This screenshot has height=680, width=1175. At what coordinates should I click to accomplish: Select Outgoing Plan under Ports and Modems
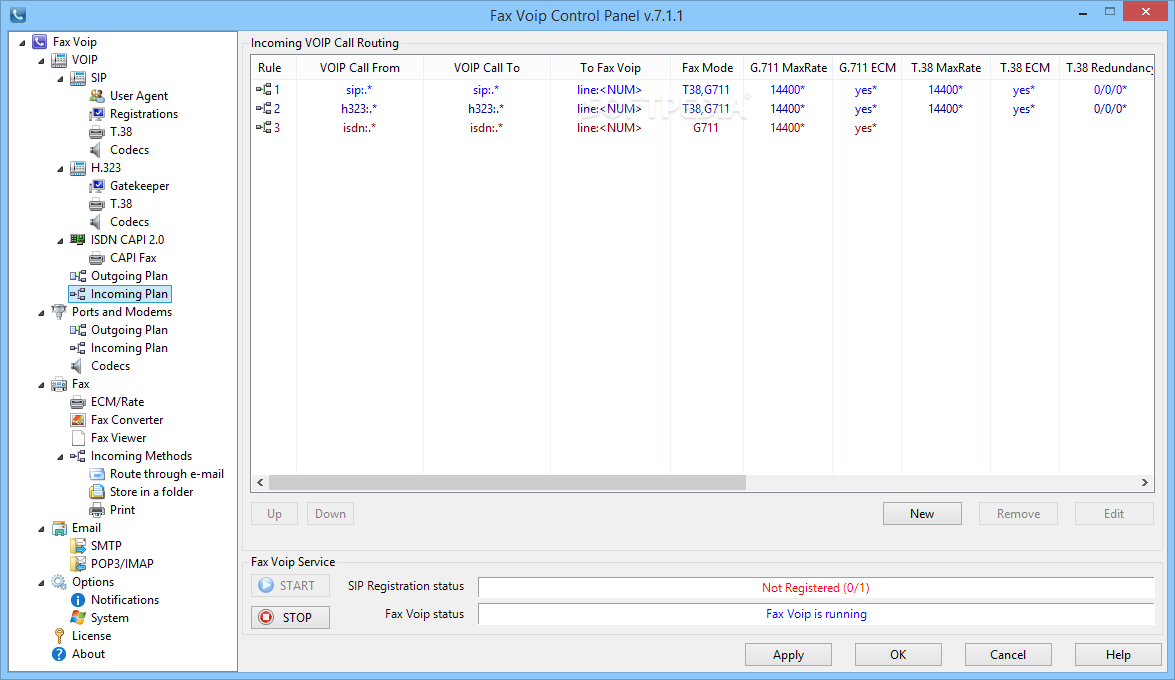pos(129,330)
